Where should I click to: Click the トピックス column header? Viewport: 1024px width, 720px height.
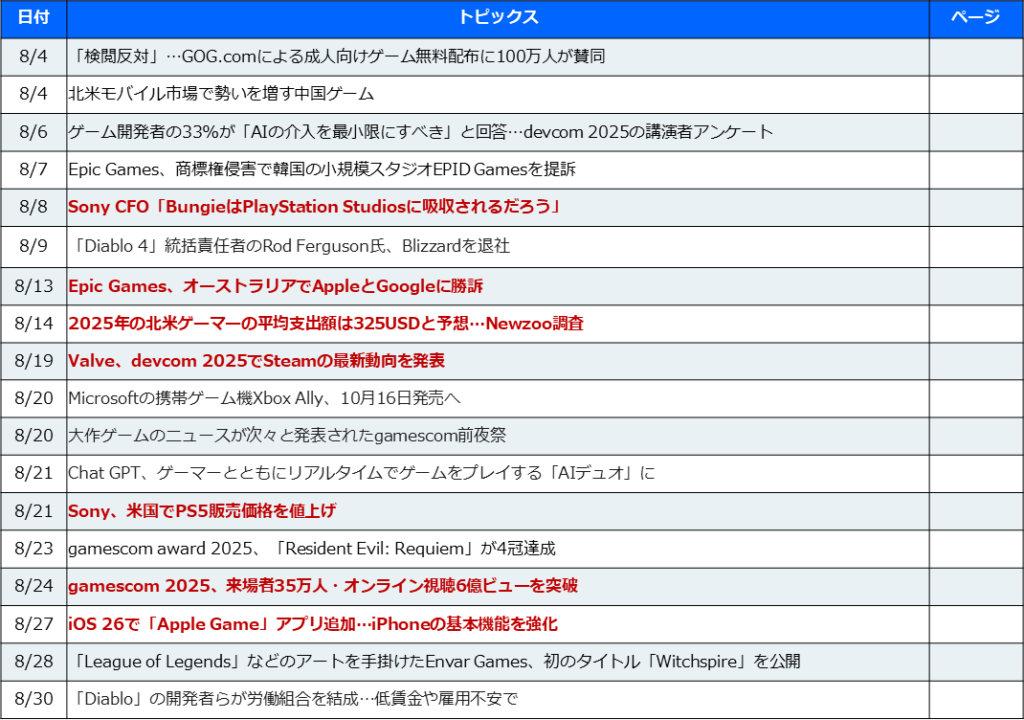pos(498,18)
